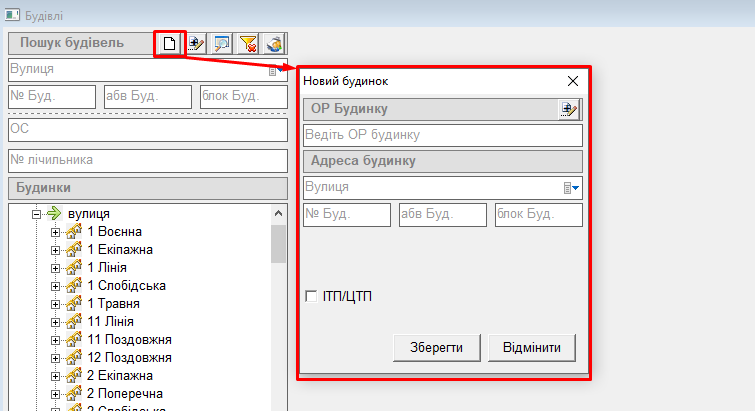Click the new building blank page icon
This screenshot has height=411, width=755.
click(170, 43)
